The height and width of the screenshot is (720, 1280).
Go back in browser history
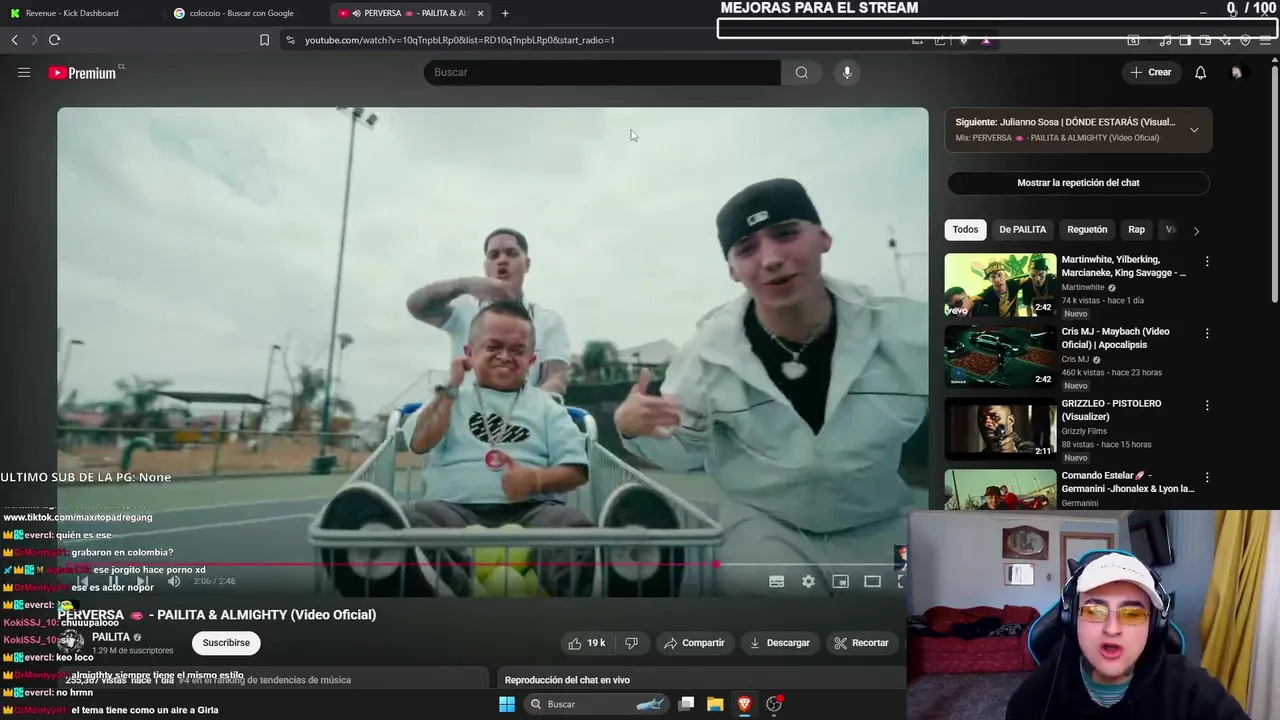click(x=15, y=40)
